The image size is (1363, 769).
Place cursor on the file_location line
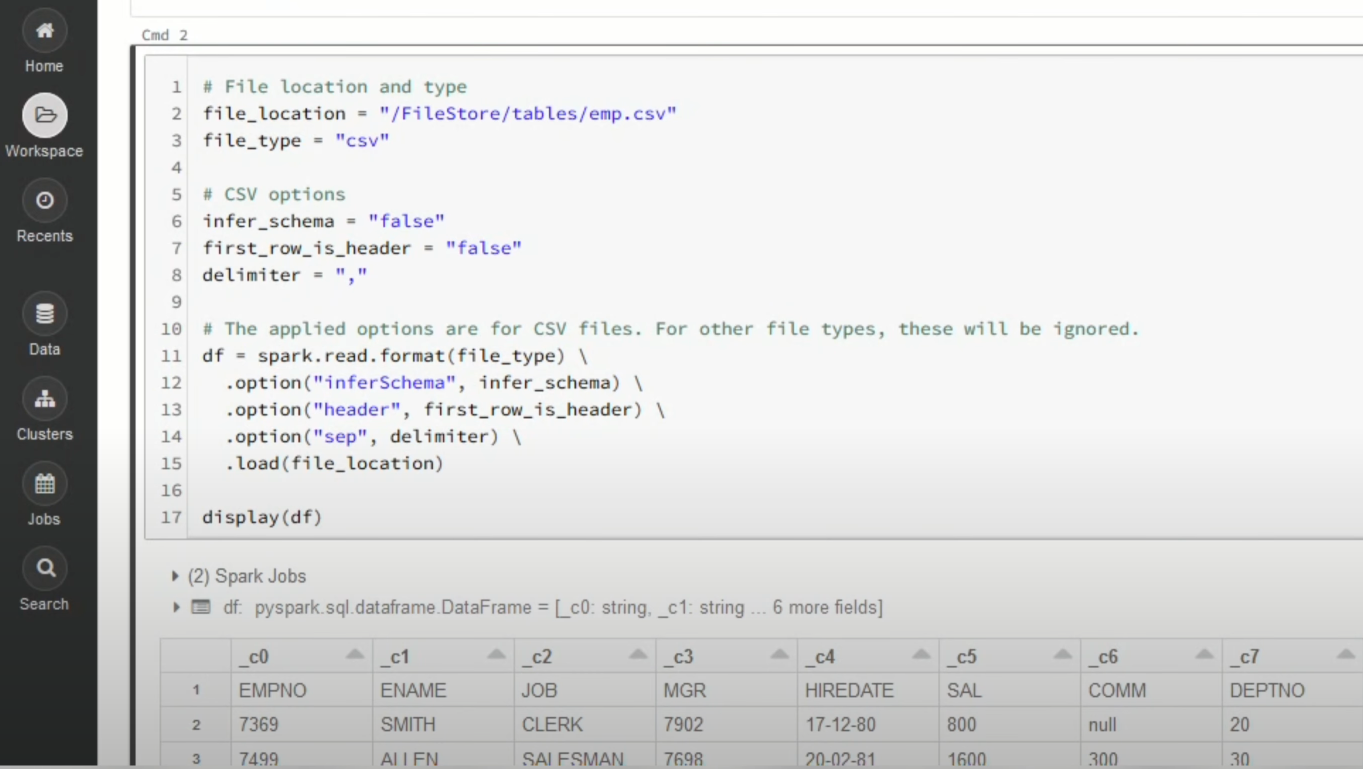coord(440,114)
